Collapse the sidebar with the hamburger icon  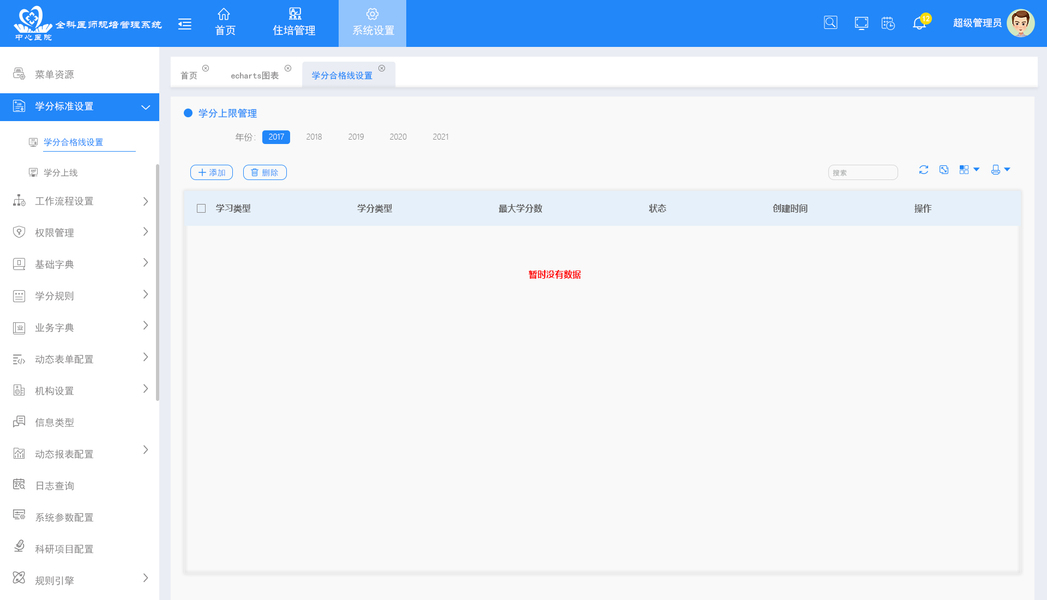(x=185, y=24)
